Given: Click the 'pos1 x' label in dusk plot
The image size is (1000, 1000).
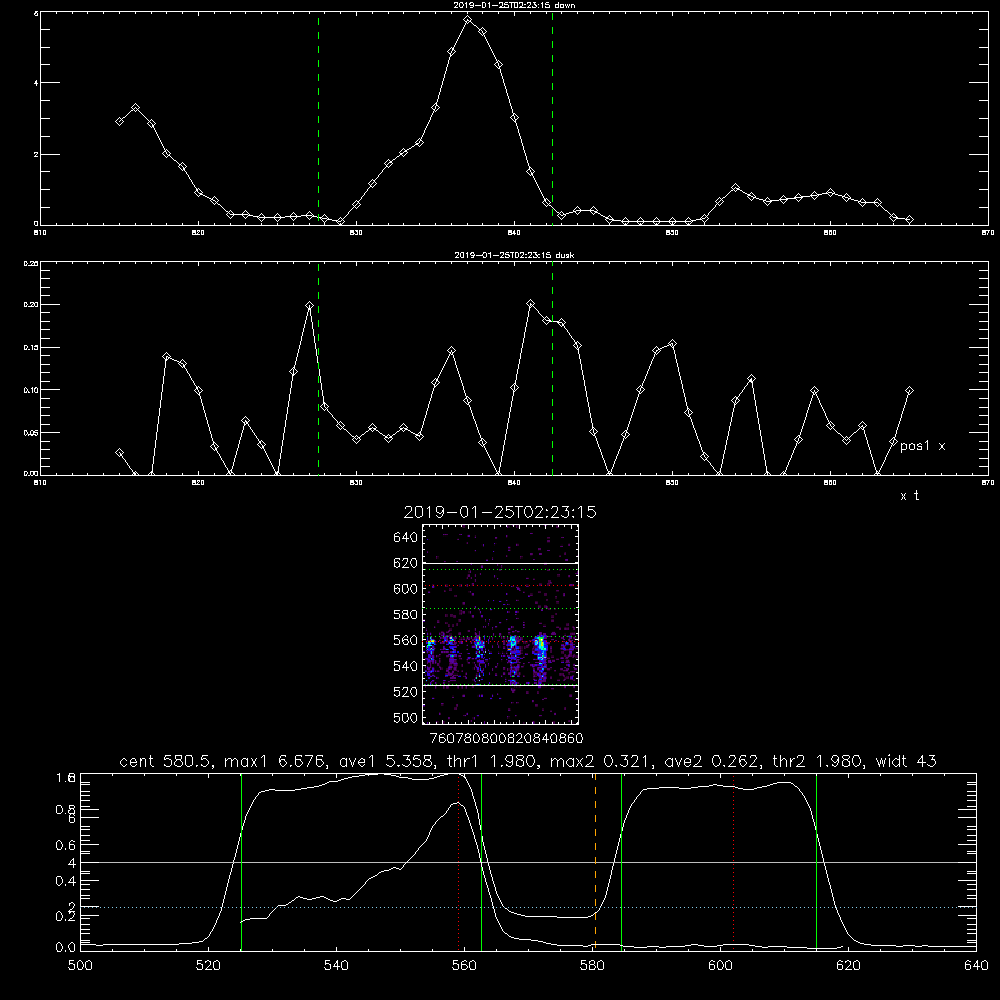Looking at the screenshot, I should 922,446.
